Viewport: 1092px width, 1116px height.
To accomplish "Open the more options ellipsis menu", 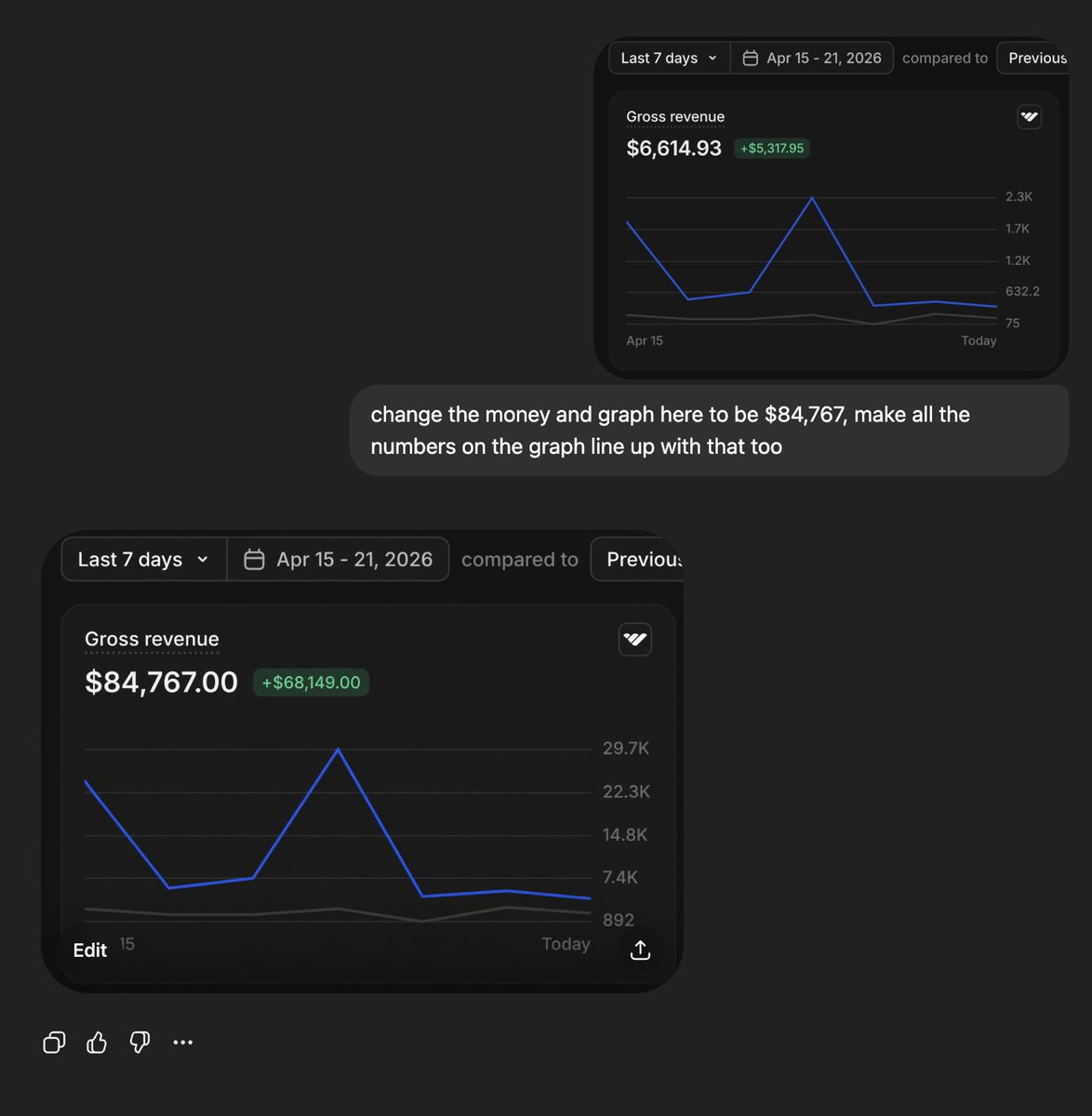I will [183, 1043].
